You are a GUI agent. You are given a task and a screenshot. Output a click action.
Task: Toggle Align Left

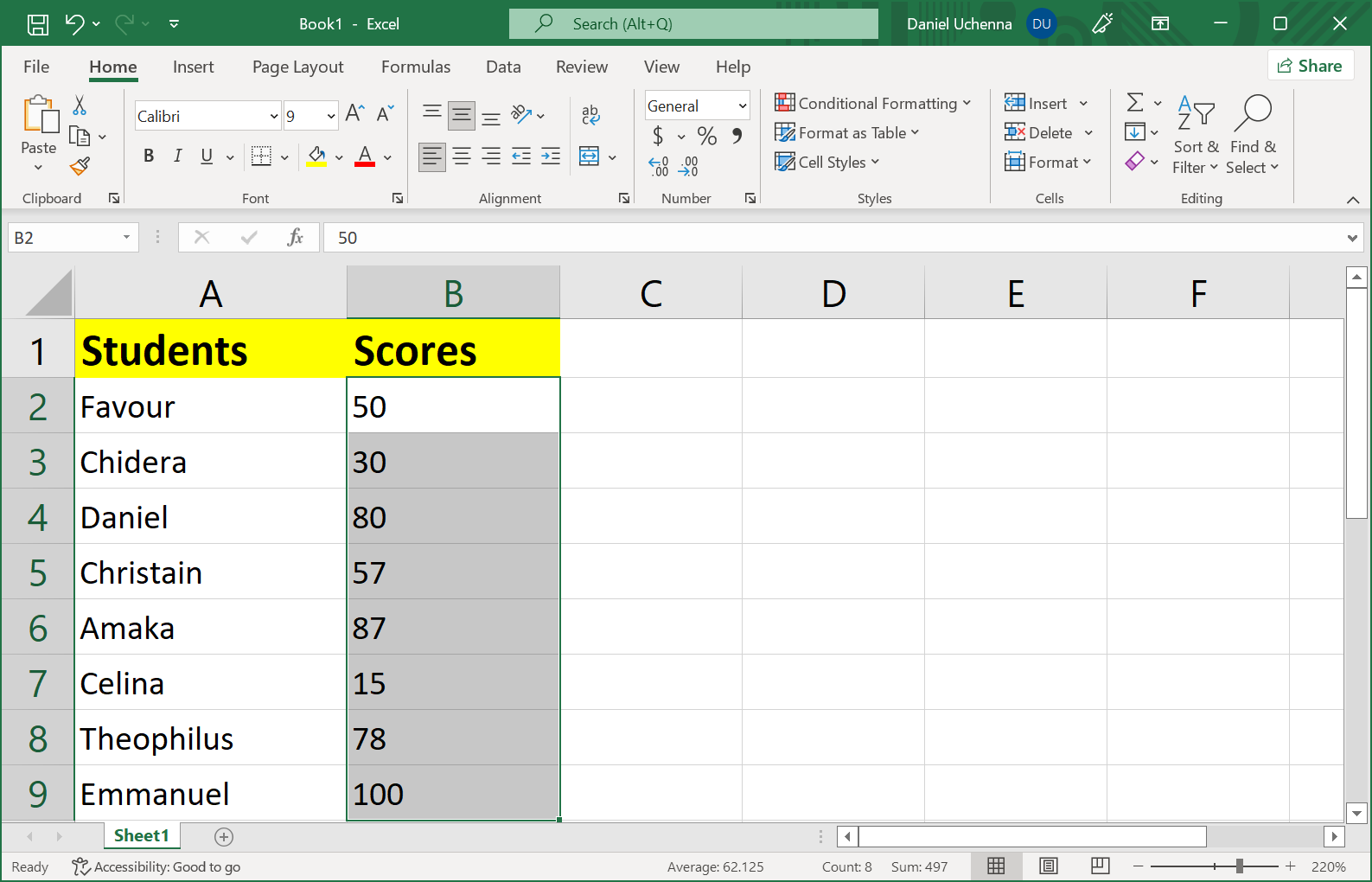[432, 157]
